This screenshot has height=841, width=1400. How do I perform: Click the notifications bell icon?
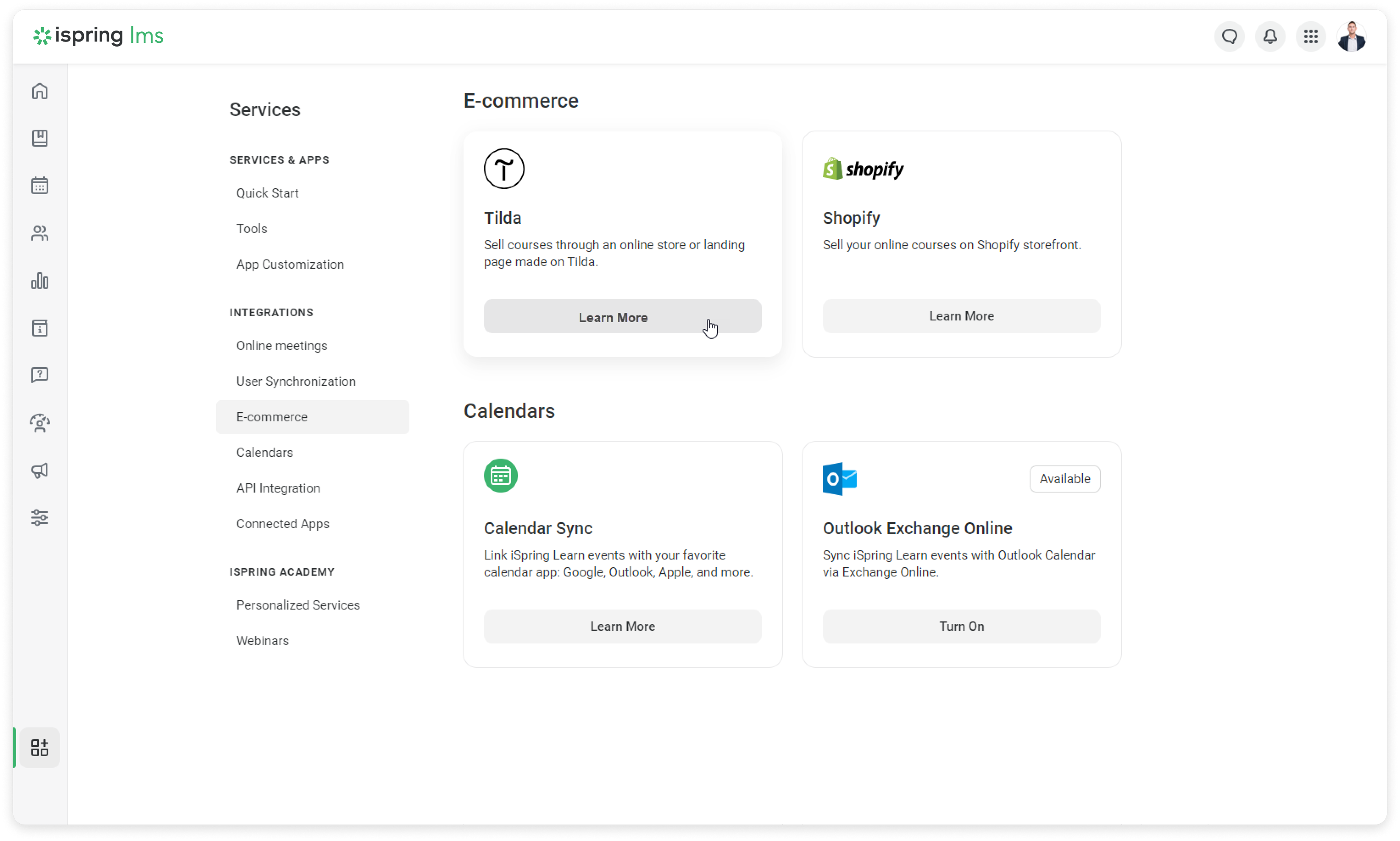tap(1270, 37)
